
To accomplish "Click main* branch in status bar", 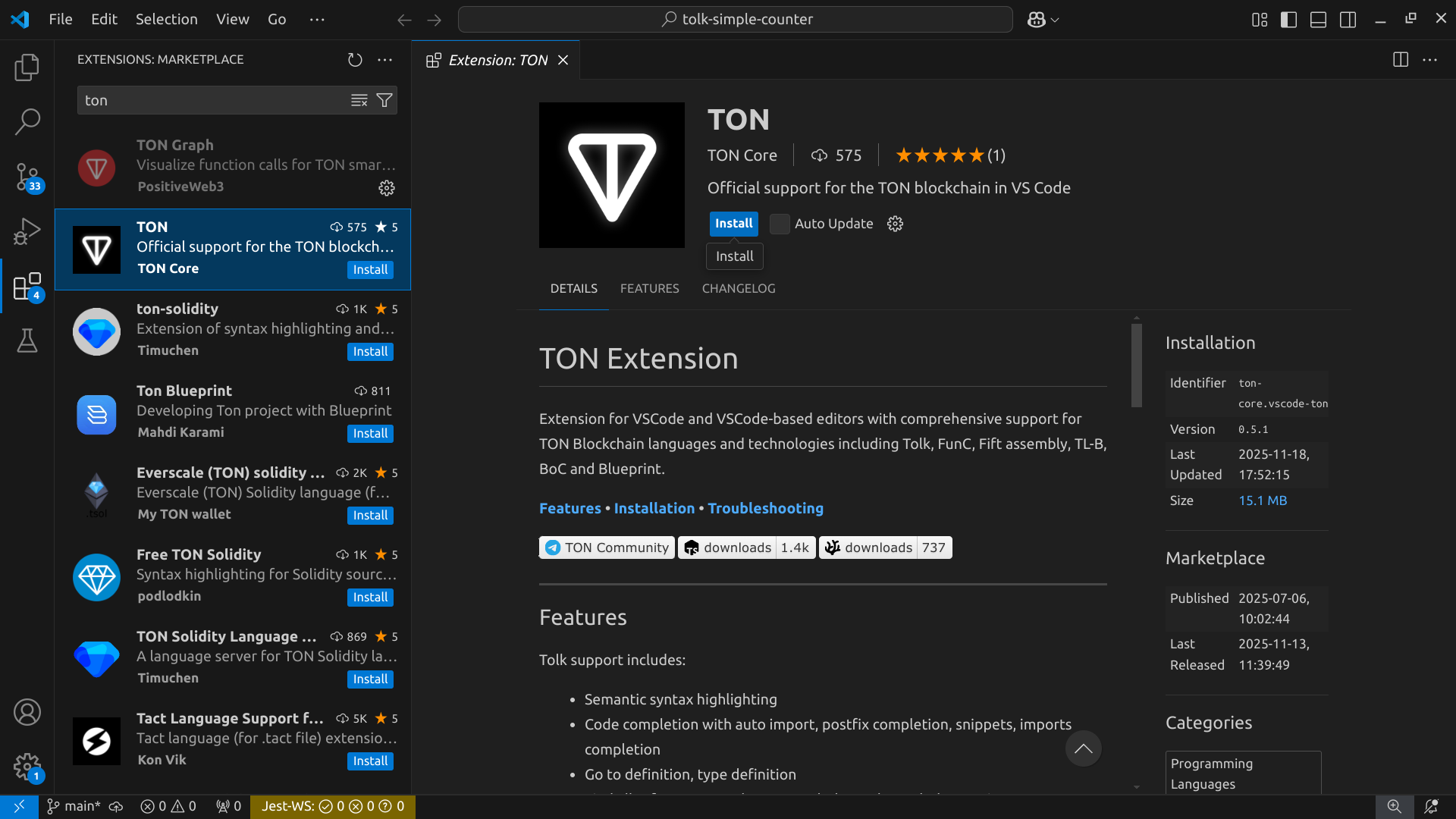I will pyautogui.click(x=74, y=806).
